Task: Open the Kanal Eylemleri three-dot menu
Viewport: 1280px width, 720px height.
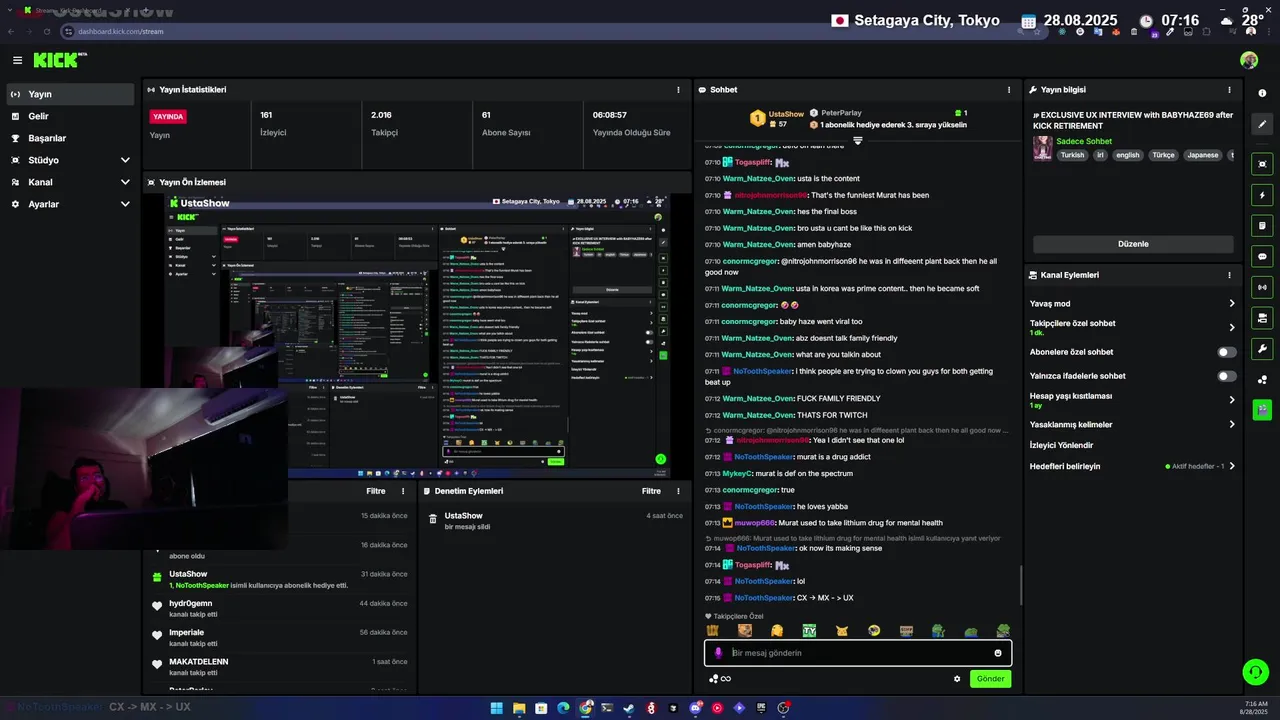Action: point(1230,275)
